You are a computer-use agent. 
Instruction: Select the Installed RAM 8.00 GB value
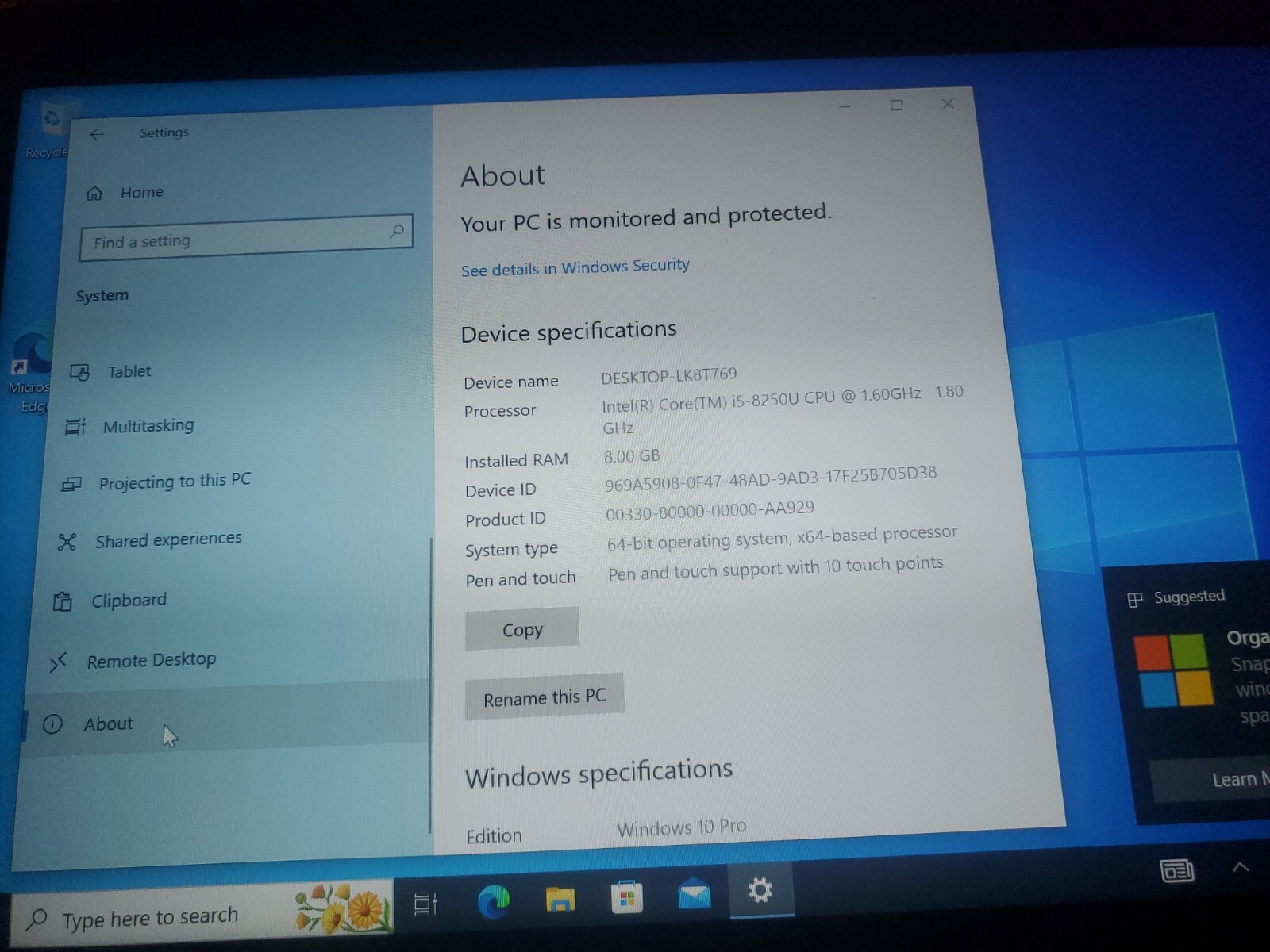click(632, 456)
